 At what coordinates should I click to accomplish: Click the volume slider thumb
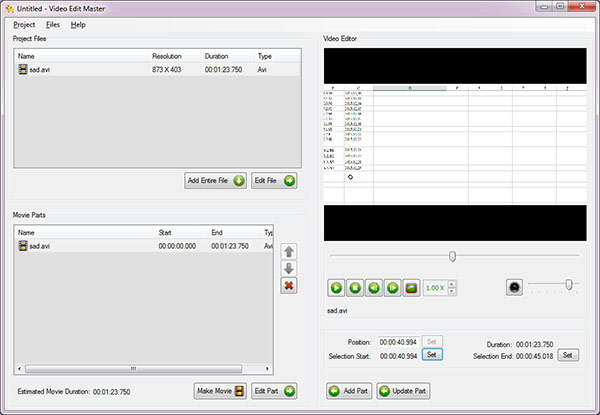tap(569, 284)
